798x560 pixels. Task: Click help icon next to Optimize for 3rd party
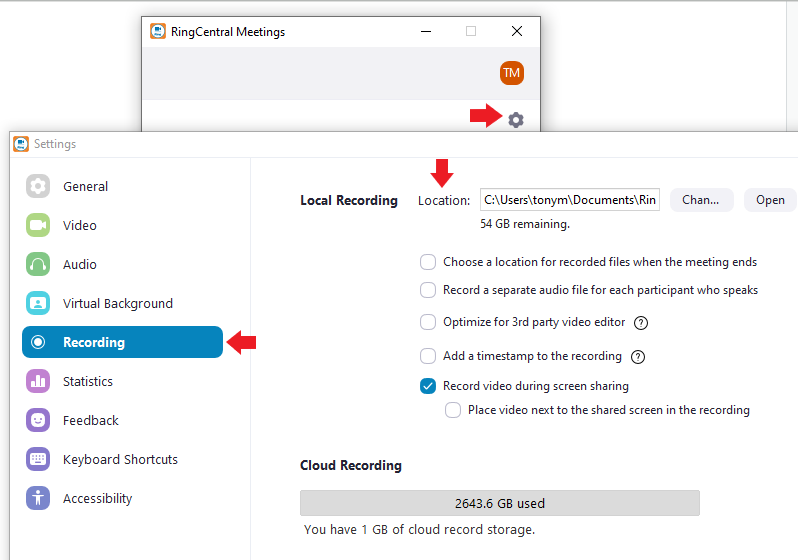coord(641,323)
